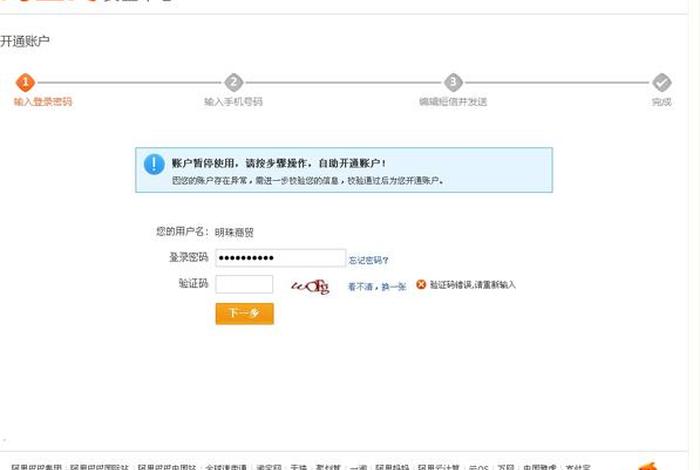Click the red error X icon
Image resolution: width=700 pixels, height=470 pixels.
click(x=421, y=284)
